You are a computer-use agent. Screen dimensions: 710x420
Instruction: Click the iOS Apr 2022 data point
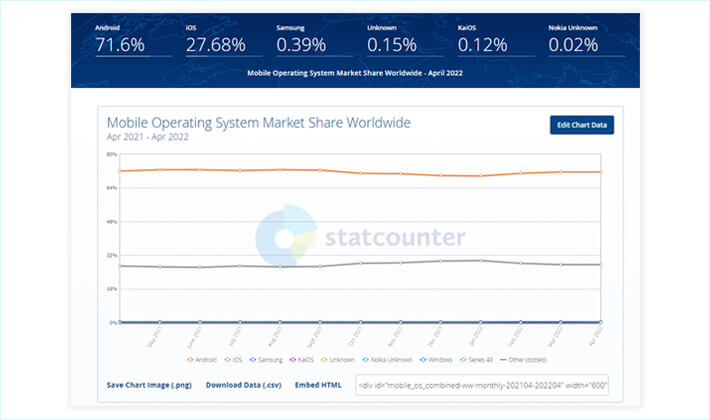pos(600,265)
